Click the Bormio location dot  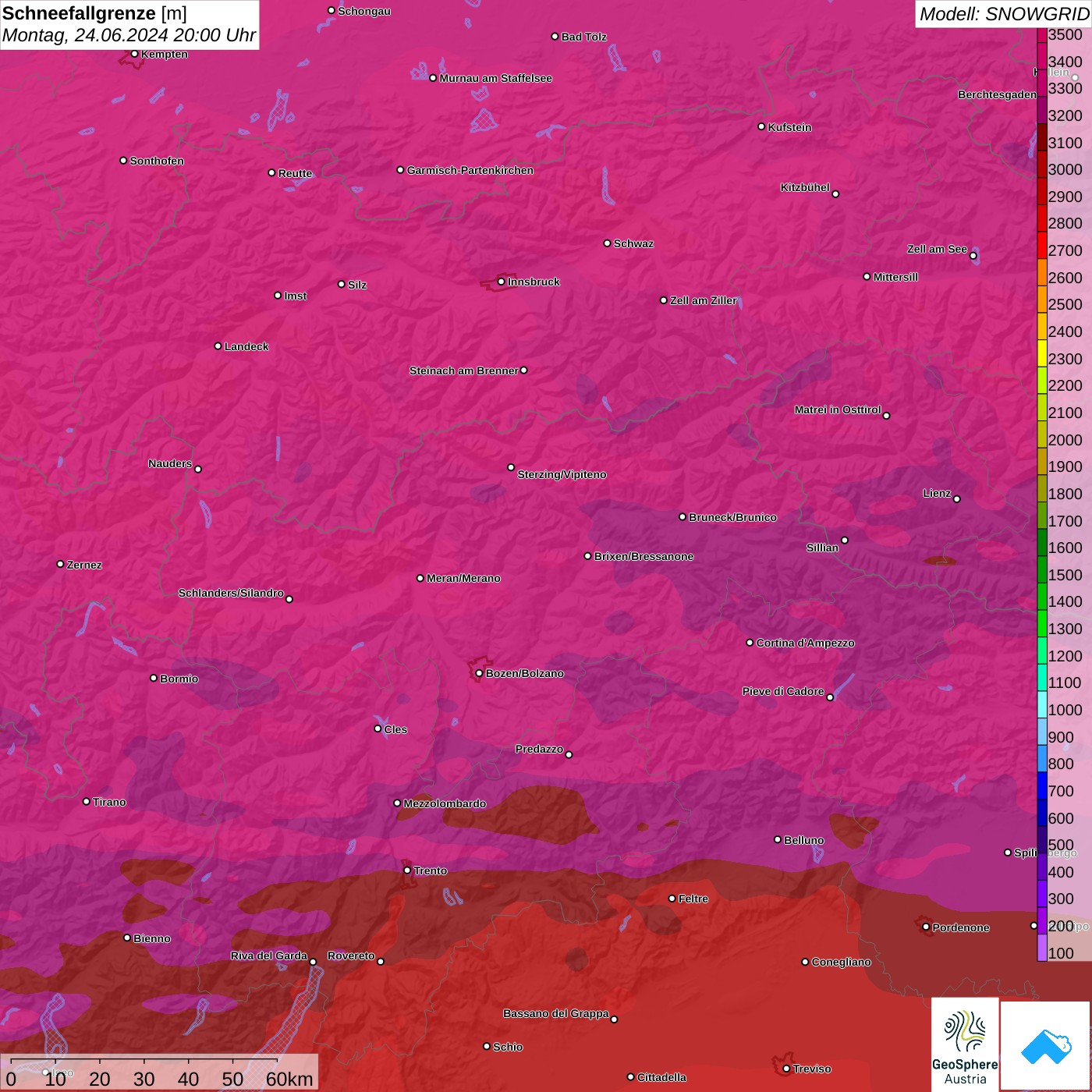point(154,678)
